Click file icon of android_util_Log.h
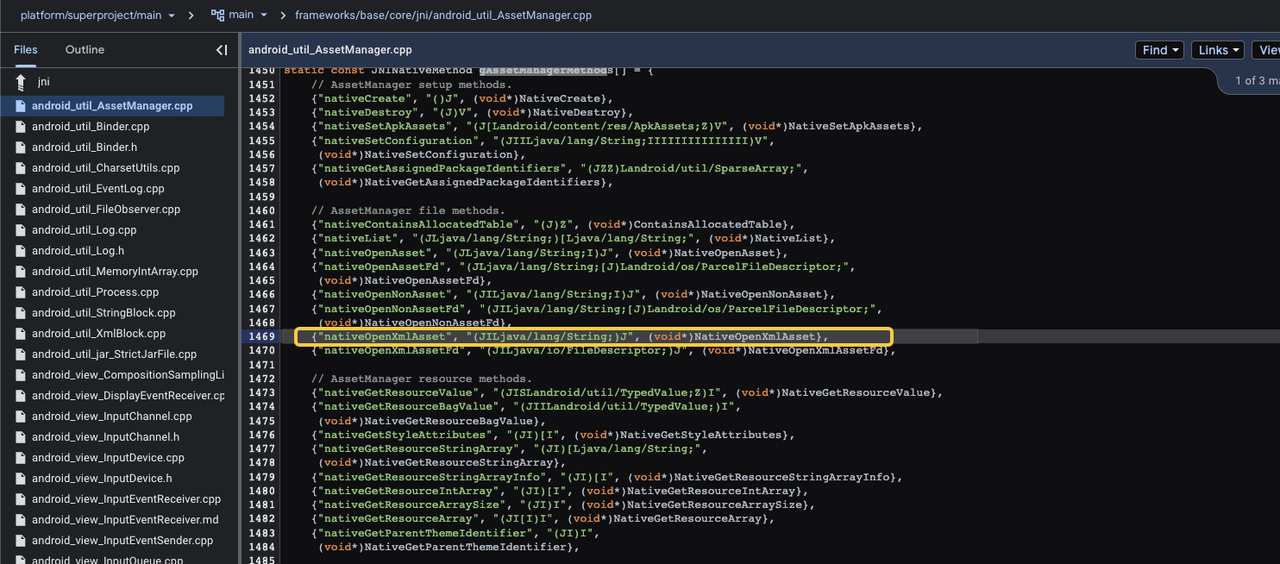Viewport: 1280px width, 564px height. (x=20, y=251)
